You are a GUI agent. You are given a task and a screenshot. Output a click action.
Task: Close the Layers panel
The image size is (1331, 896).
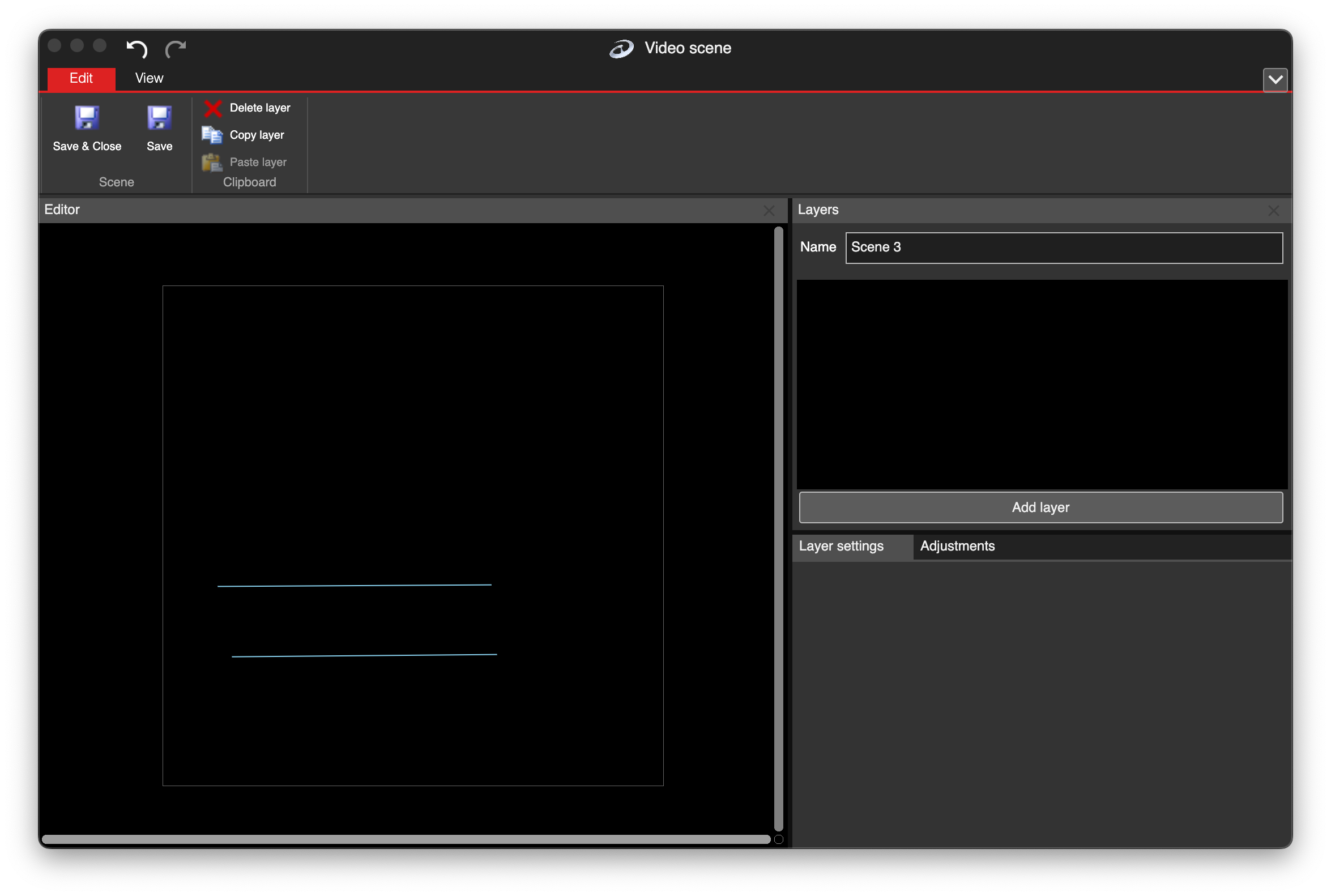(1273, 211)
